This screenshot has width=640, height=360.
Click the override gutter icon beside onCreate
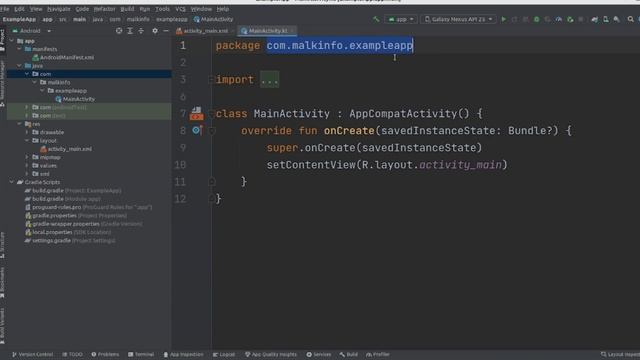[197, 130]
